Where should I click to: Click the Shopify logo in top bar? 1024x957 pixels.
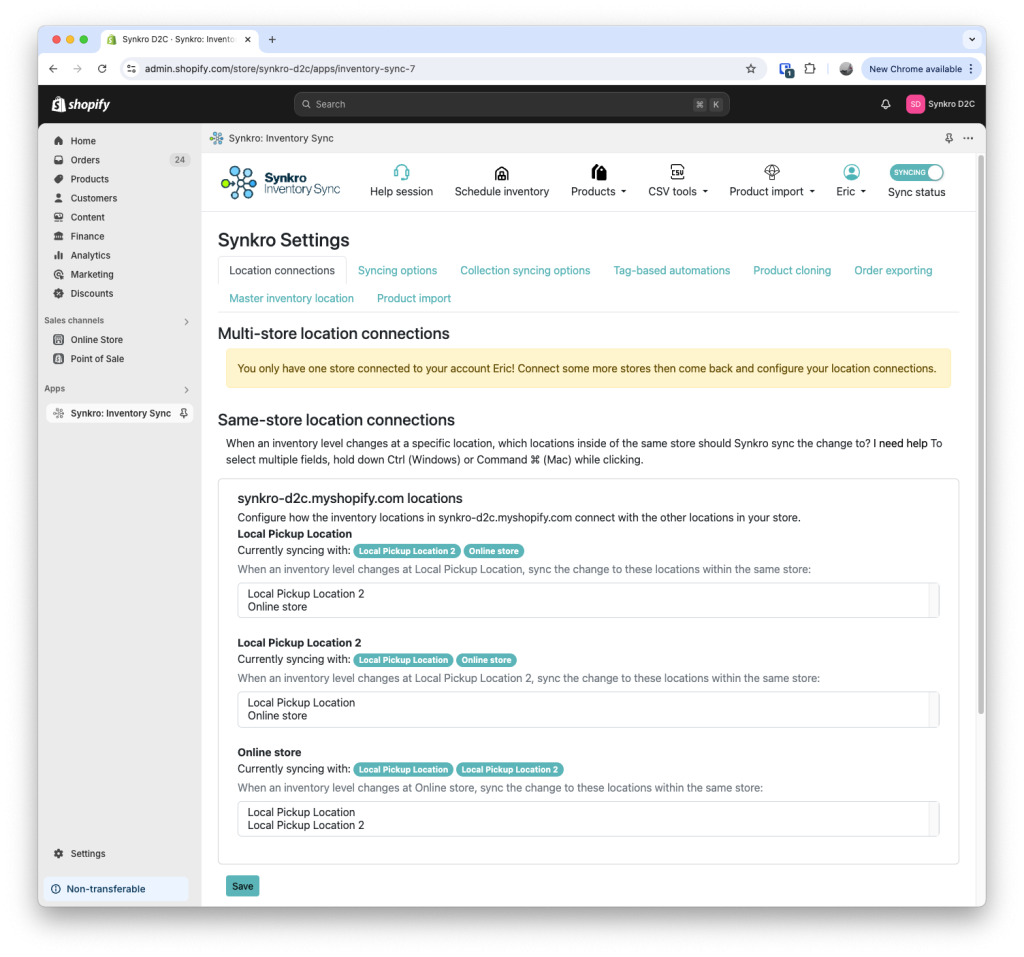coord(81,104)
